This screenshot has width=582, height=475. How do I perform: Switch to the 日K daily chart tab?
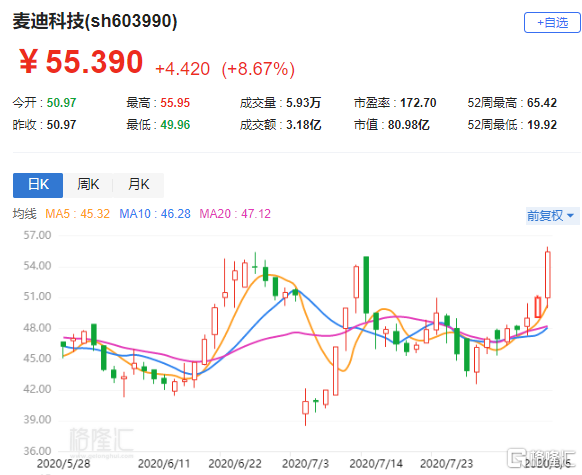tap(38, 185)
